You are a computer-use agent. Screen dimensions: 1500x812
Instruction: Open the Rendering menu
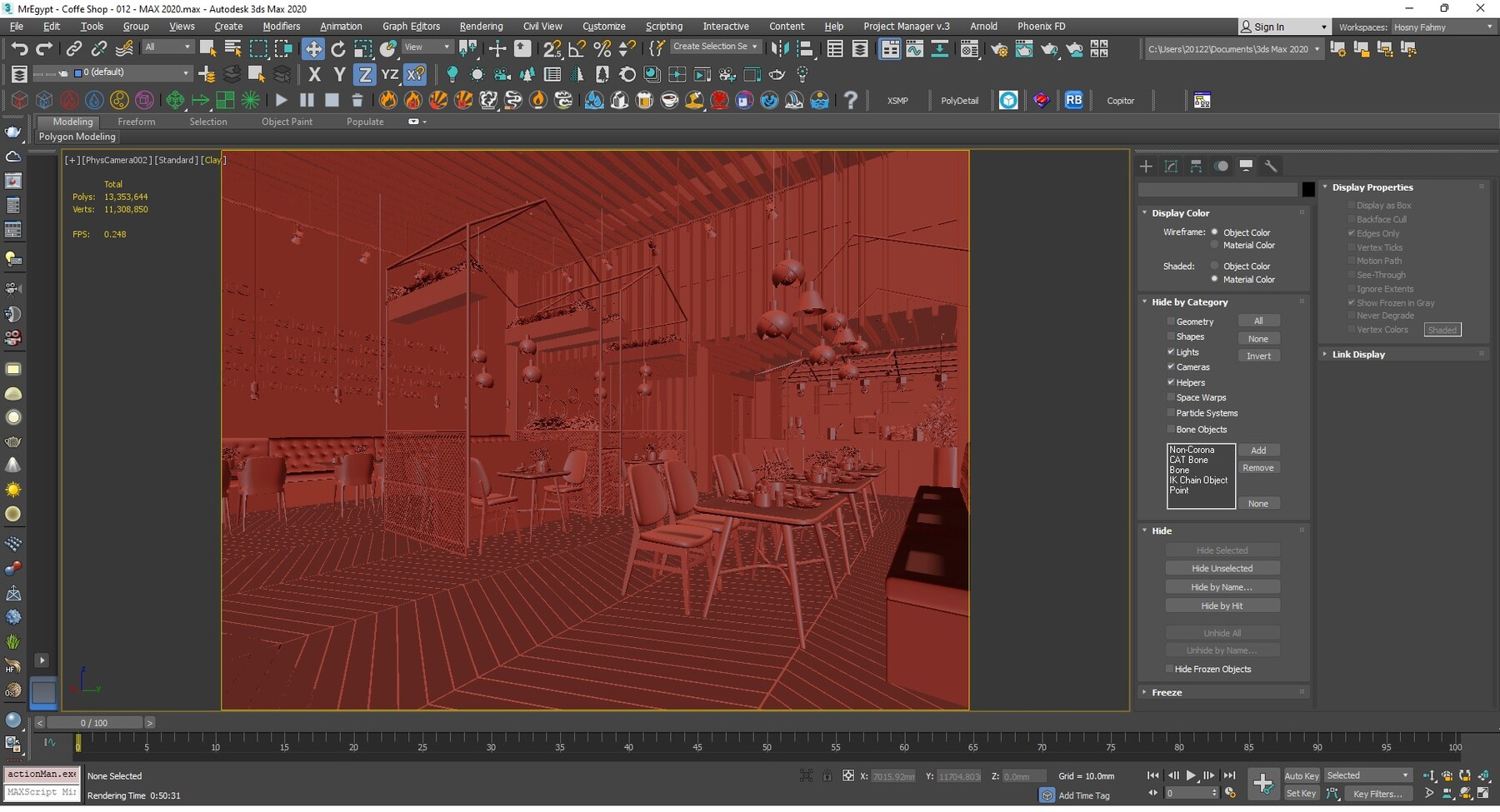click(x=481, y=26)
